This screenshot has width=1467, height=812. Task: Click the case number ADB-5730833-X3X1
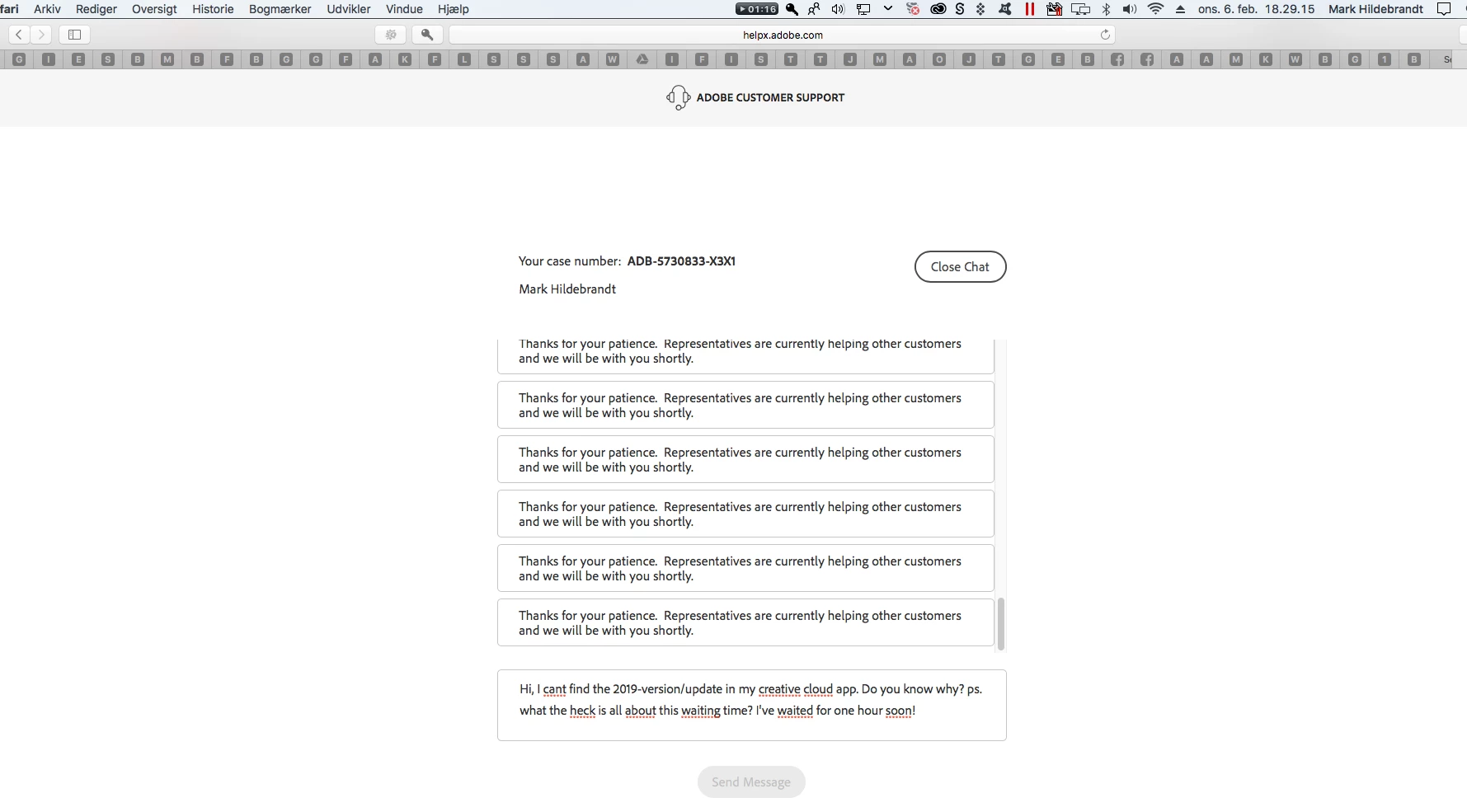[681, 261]
